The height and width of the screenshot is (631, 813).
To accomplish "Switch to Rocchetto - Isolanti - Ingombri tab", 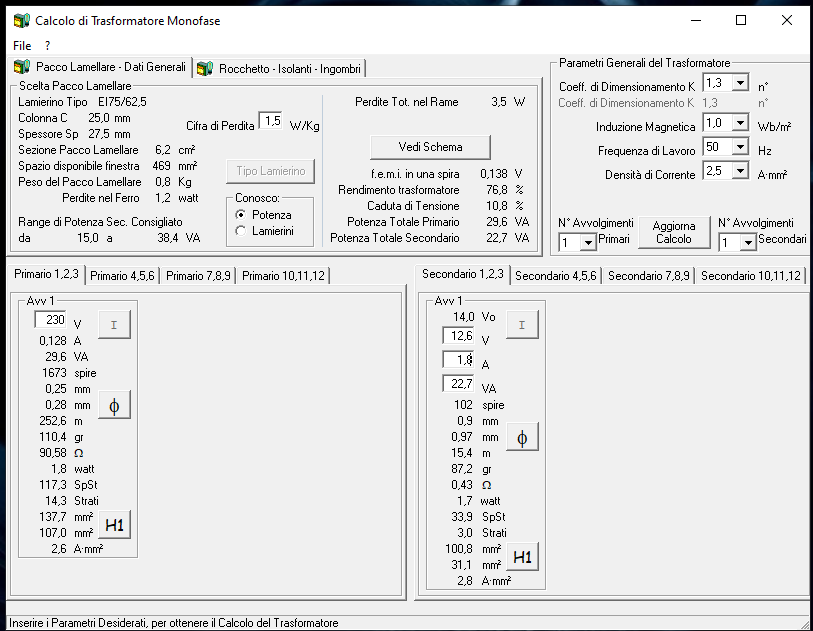I will pyautogui.click(x=279, y=68).
